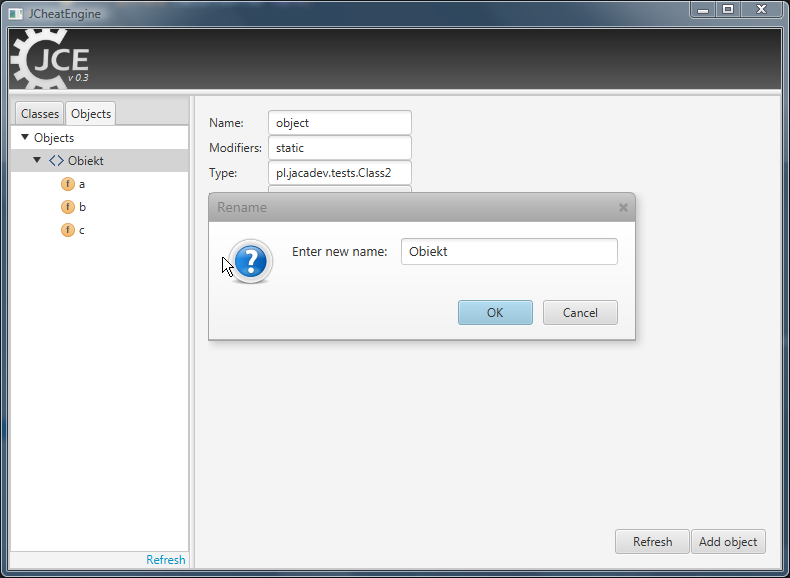790x578 pixels.
Task: Select the Objects tab
Action: coord(91,114)
